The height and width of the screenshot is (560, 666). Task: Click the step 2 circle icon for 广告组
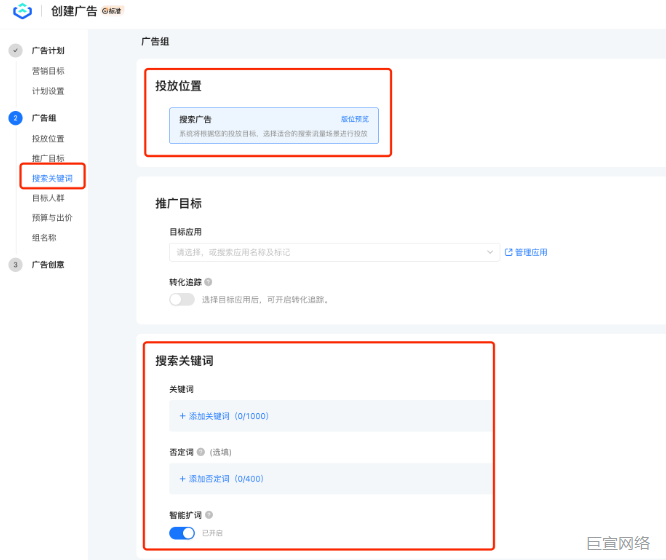(16, 118)
